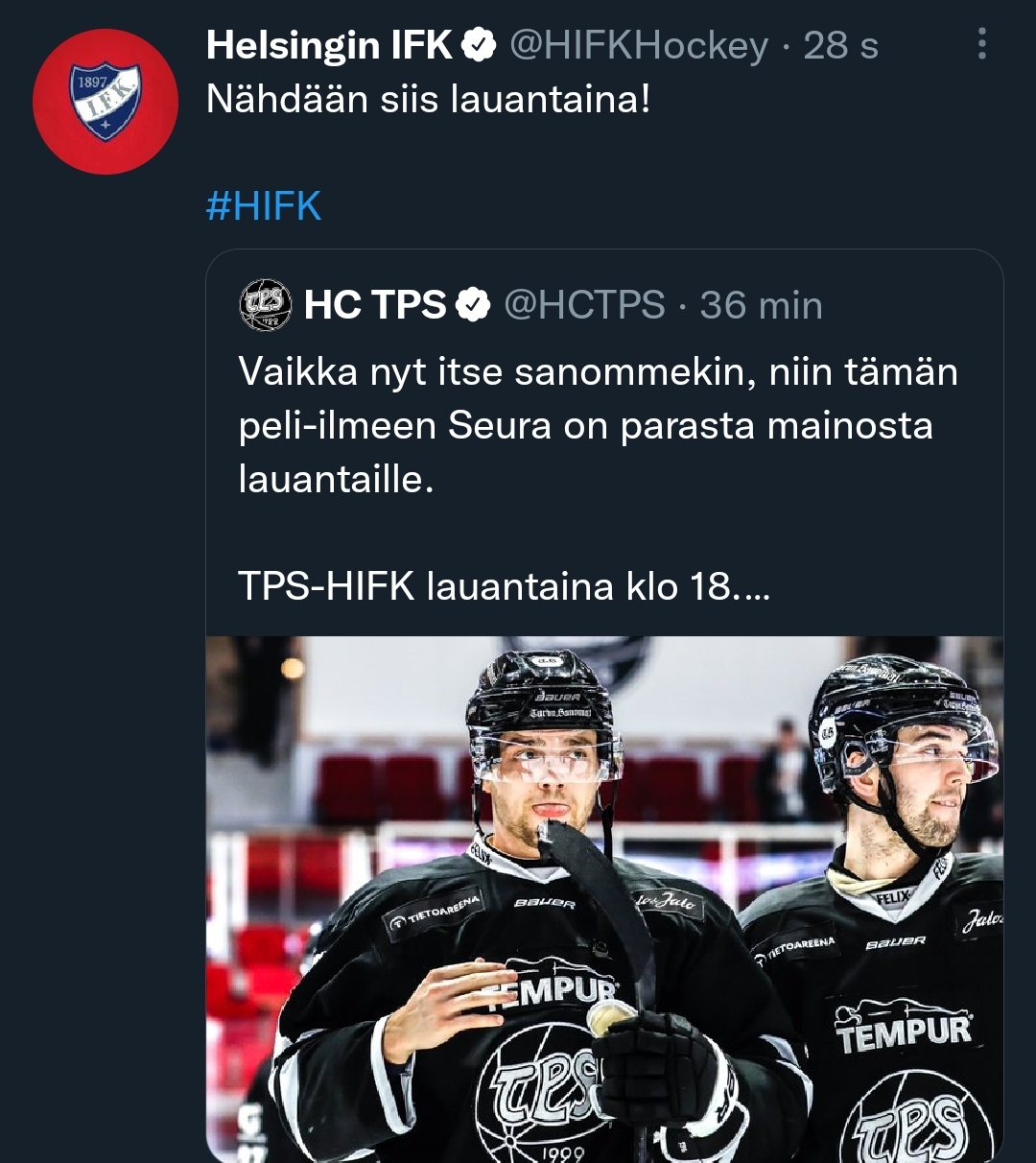Image resolution: width=1036 pixels, height=1163 pixels.
Task: Tap the HC TPS round logo avatar
Action: pyautogui.click(x=265, y=305)
